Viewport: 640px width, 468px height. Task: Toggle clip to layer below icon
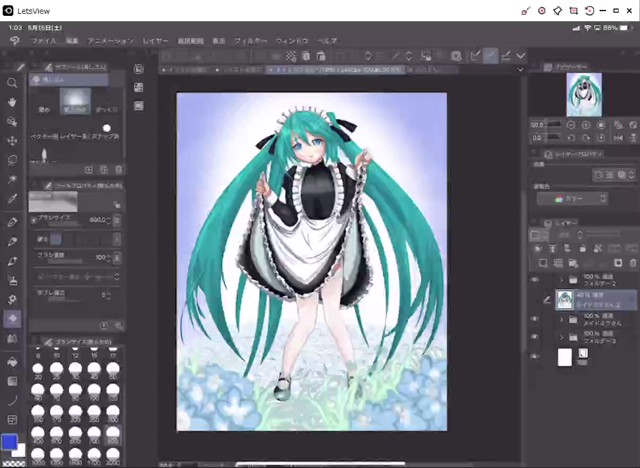(538, 248)
